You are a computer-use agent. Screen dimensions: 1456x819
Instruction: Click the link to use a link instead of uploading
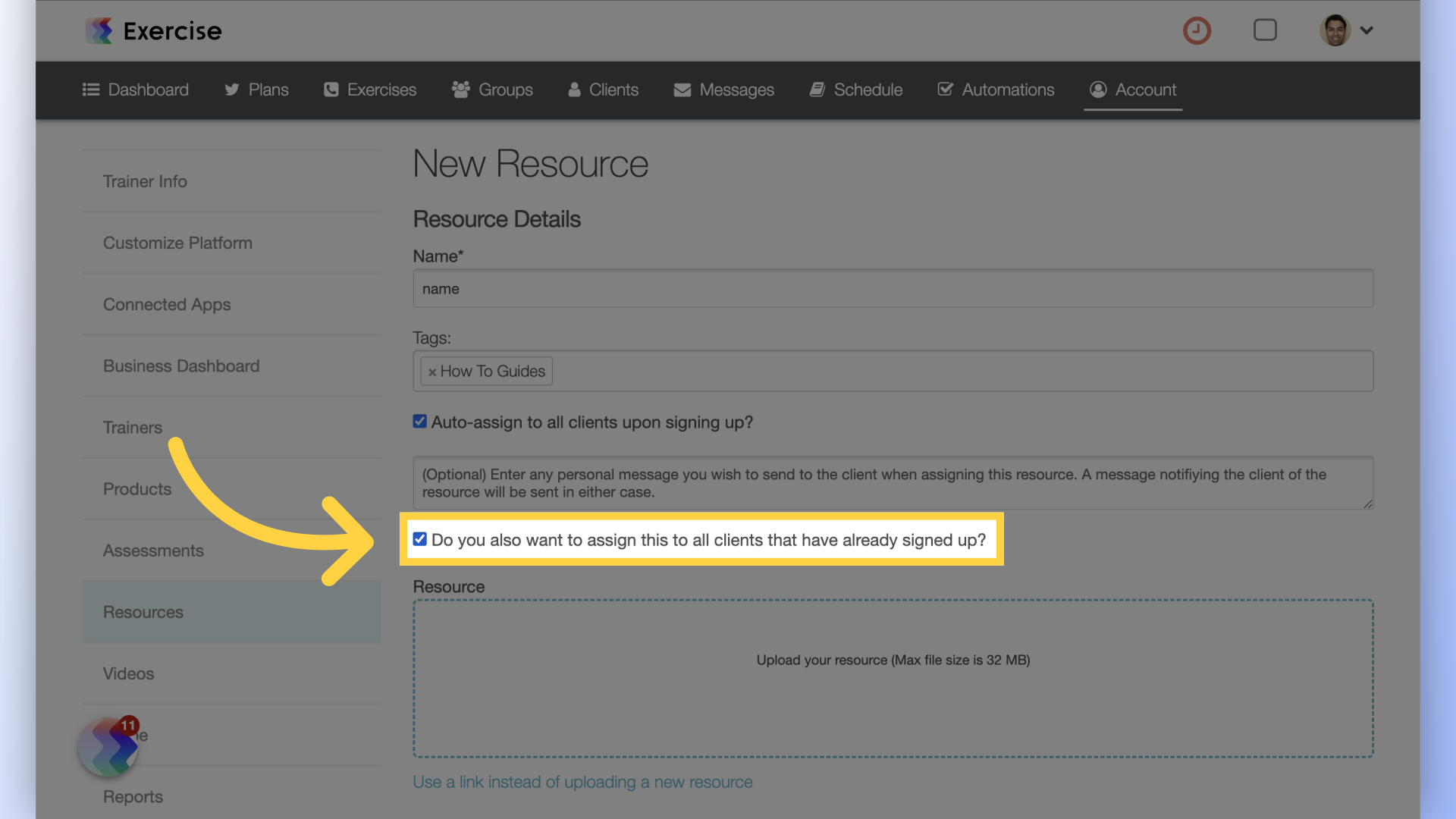[x=582, y=782]
